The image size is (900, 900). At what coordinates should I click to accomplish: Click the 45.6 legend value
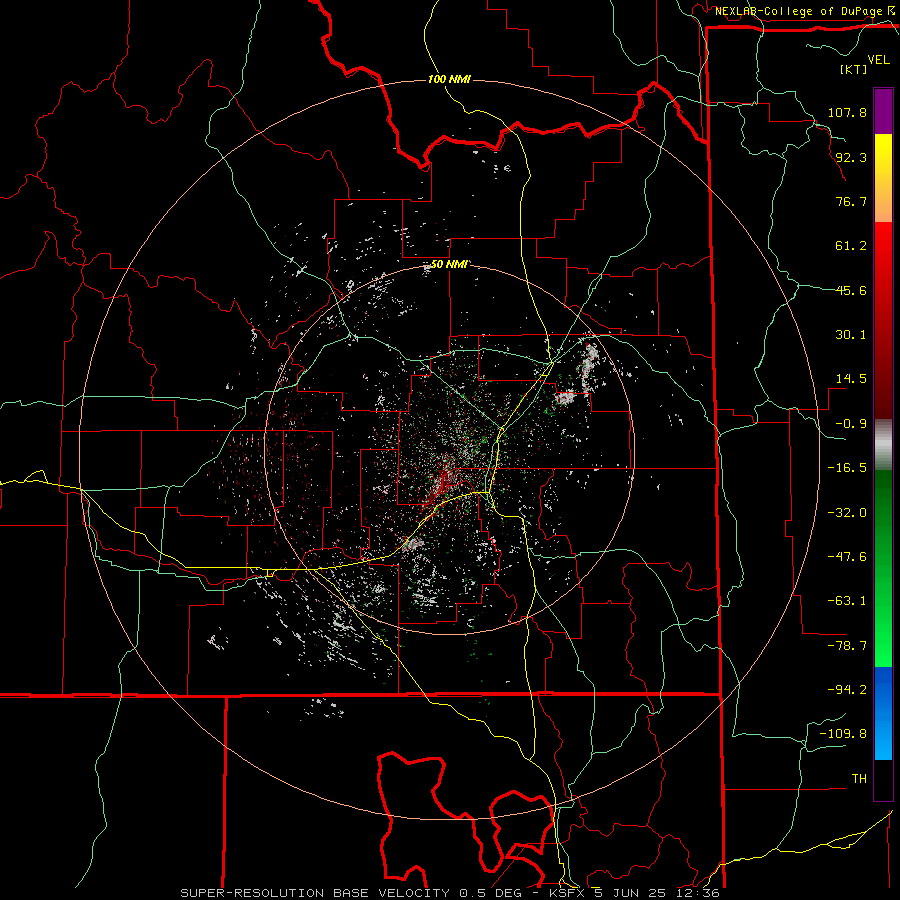point(851,290)
